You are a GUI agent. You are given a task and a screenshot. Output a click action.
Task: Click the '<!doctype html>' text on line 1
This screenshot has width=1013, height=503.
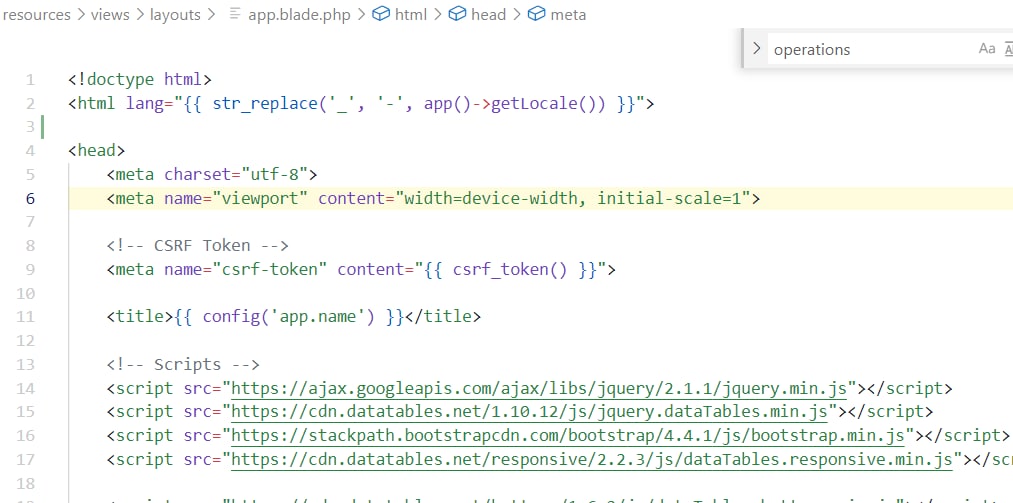pos(140,79)
